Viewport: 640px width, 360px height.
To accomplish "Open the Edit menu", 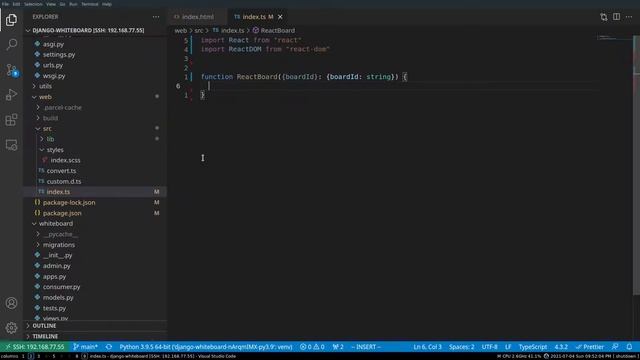I will 16,4.
